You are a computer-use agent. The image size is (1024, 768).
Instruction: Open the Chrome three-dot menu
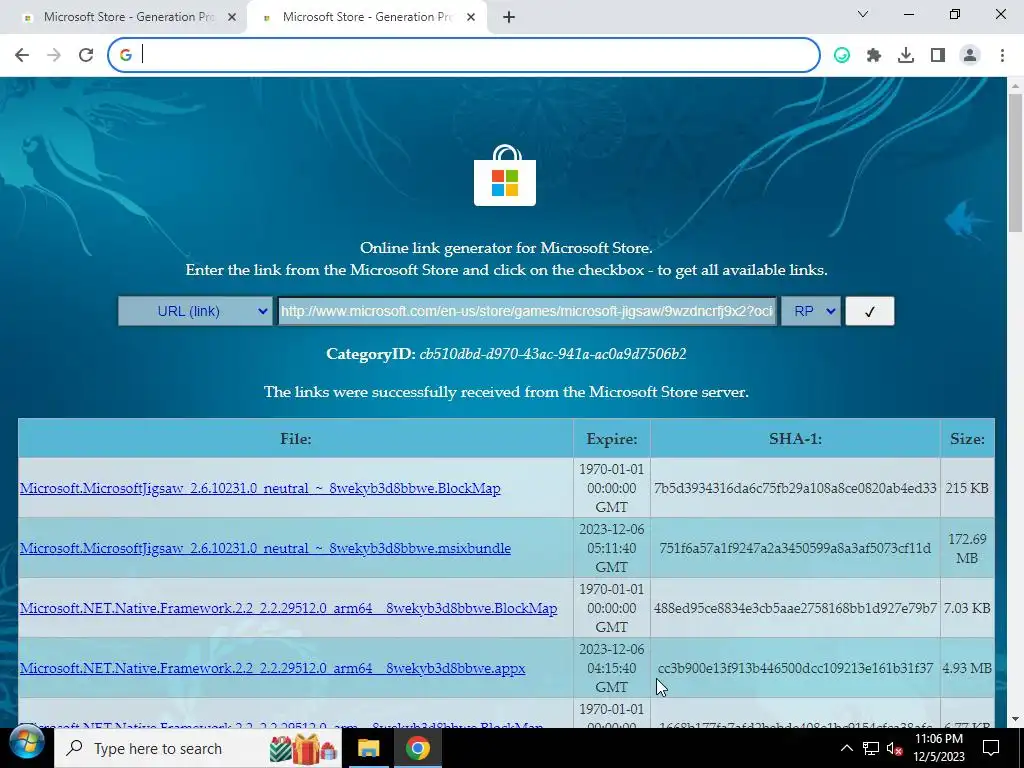pos(1002,56)
